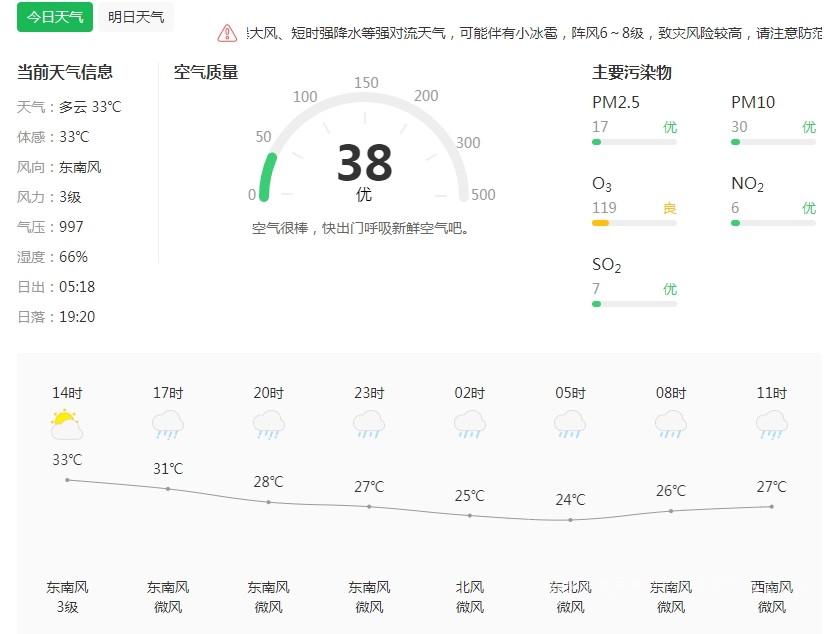Screen dimensions: 831x634
Task: Click the PM2.5 value 17
Action: (x=600, y=127)
